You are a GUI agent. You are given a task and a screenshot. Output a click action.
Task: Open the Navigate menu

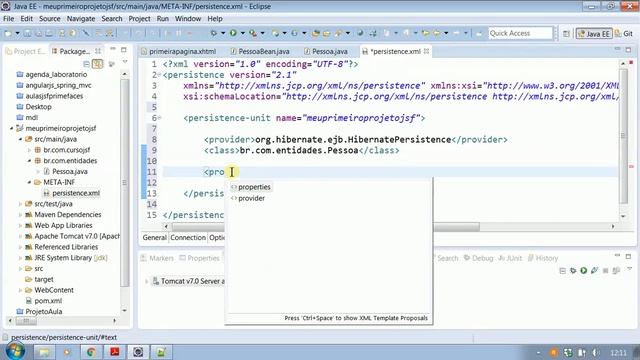(x=81, y=19)
